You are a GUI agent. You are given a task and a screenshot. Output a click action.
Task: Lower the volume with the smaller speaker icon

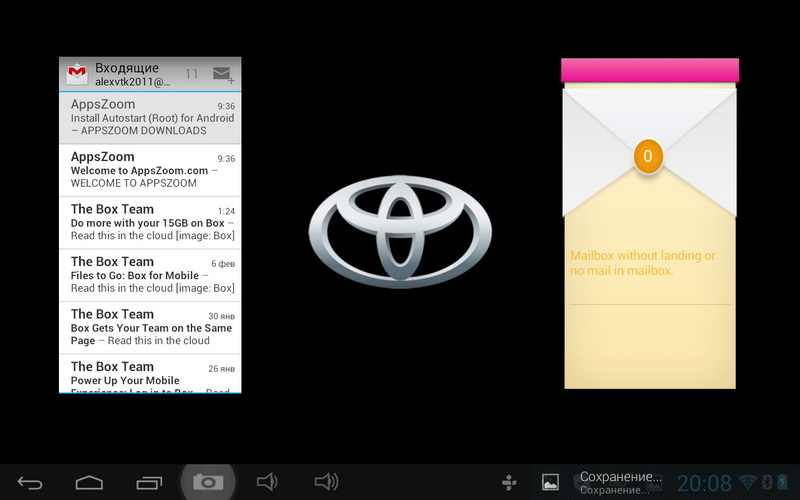tap(266, 483)
